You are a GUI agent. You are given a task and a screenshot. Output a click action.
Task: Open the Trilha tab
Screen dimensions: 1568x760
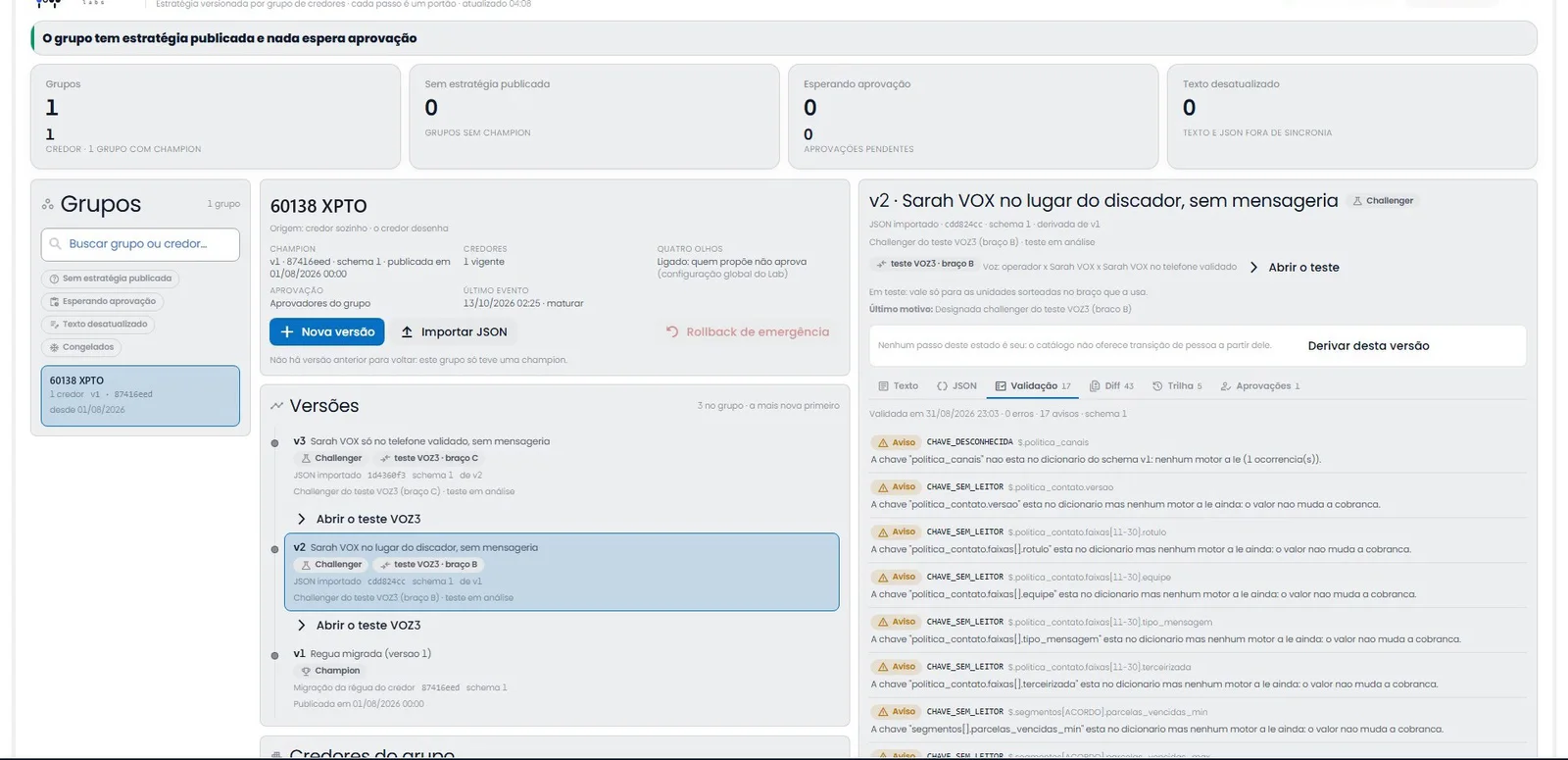click(x=1177, y=386)
